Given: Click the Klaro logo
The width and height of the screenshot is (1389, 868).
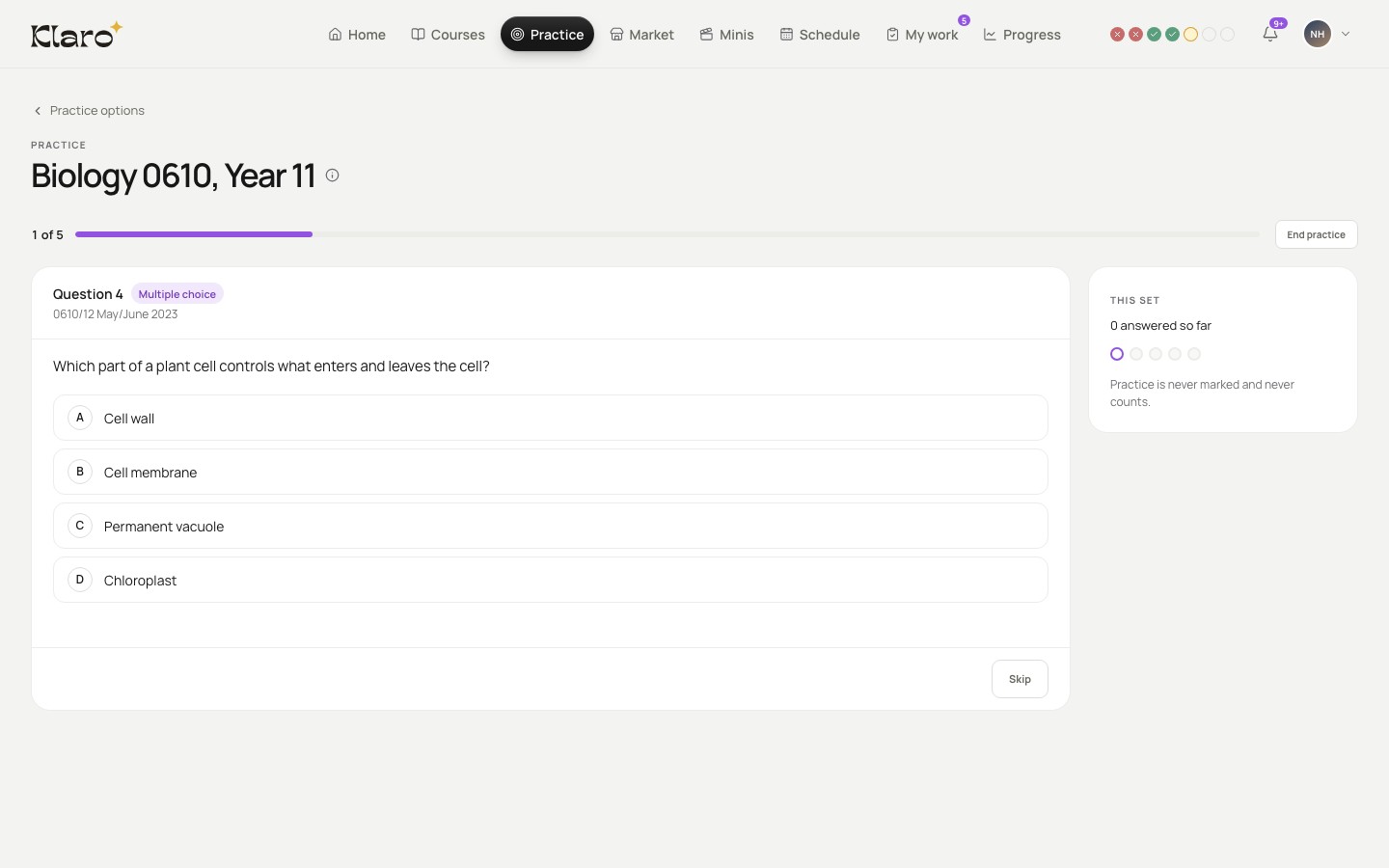Looking at the screenshot, I should [x=76, y=34].
